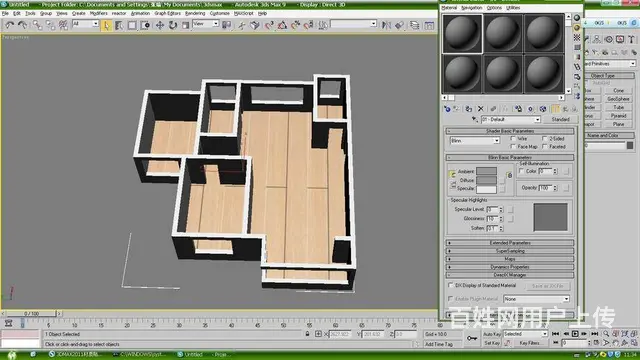This screenshot has height=360, width=640.
Task: Activate the Select and Move tool
Action: (160, 26)
